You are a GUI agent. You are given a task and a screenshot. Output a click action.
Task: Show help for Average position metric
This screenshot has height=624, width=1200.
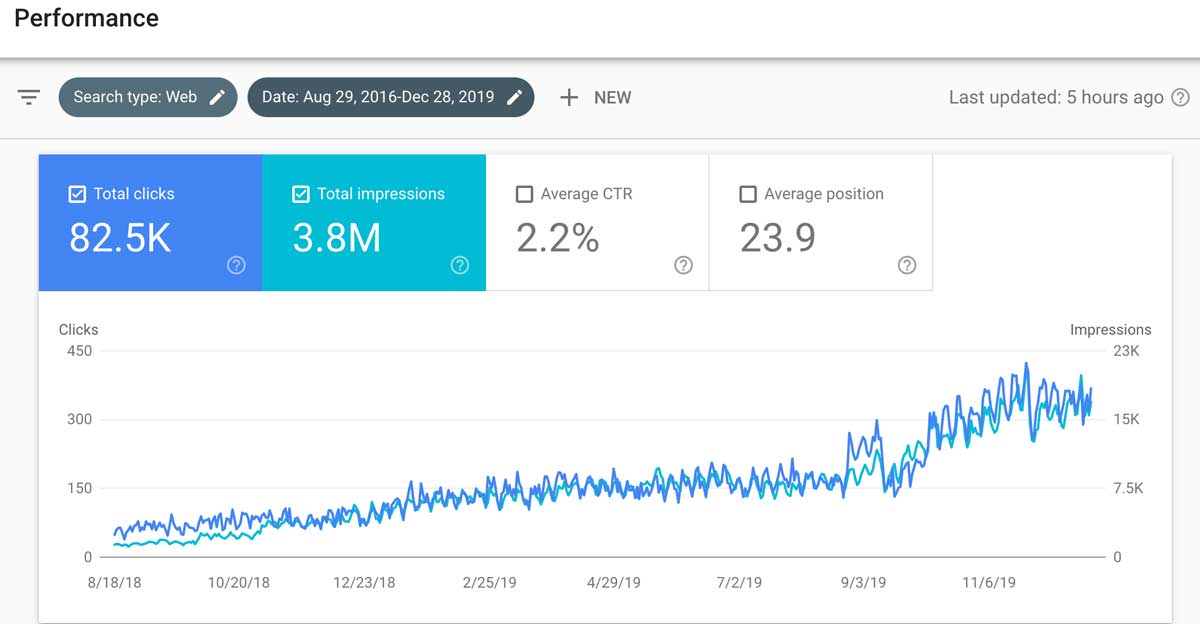[x=907, y=265]
